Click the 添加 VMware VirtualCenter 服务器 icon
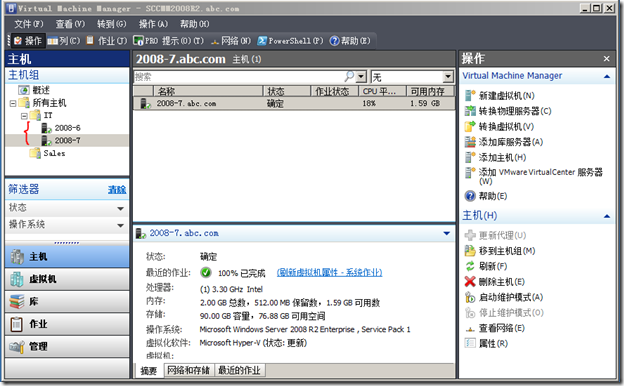The height and width of the screenshot is (386, 624). point(470,172)
